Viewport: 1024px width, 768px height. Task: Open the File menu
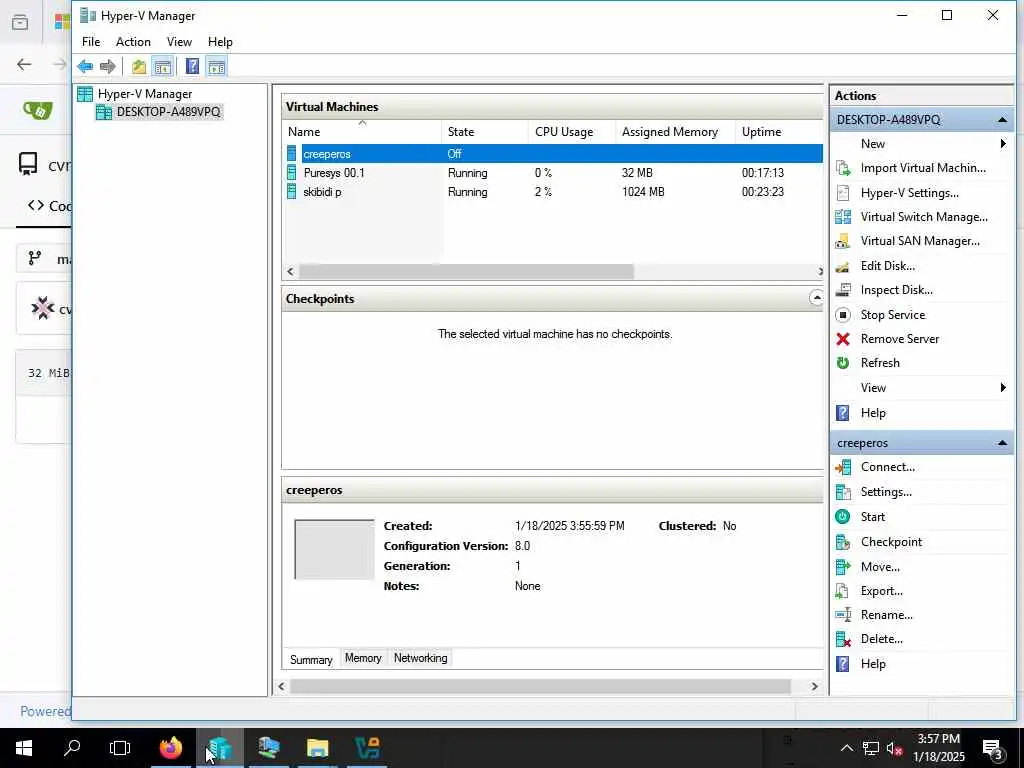pos(91,42)
